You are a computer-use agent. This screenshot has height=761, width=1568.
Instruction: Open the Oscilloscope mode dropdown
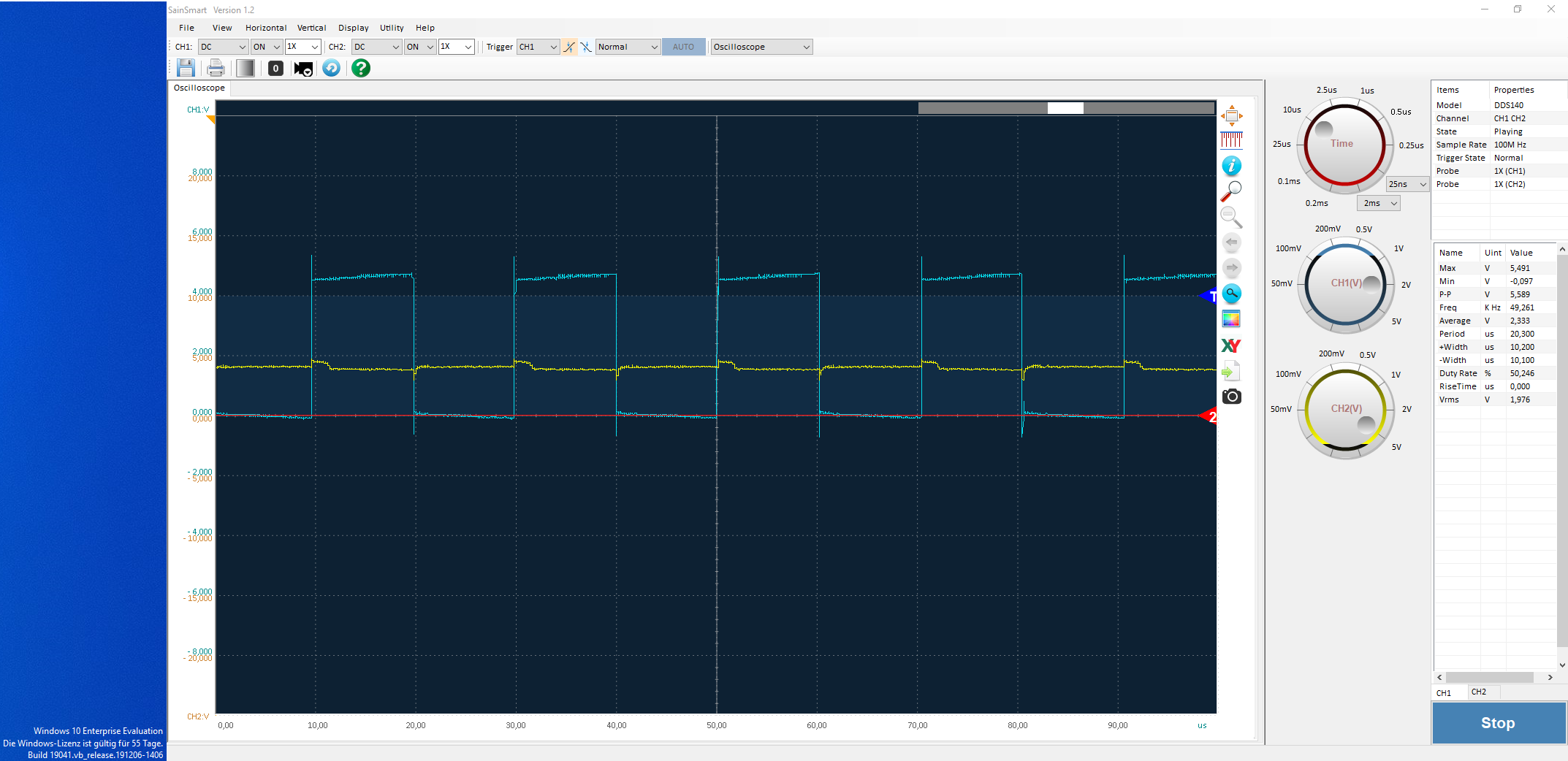(761, 47)
